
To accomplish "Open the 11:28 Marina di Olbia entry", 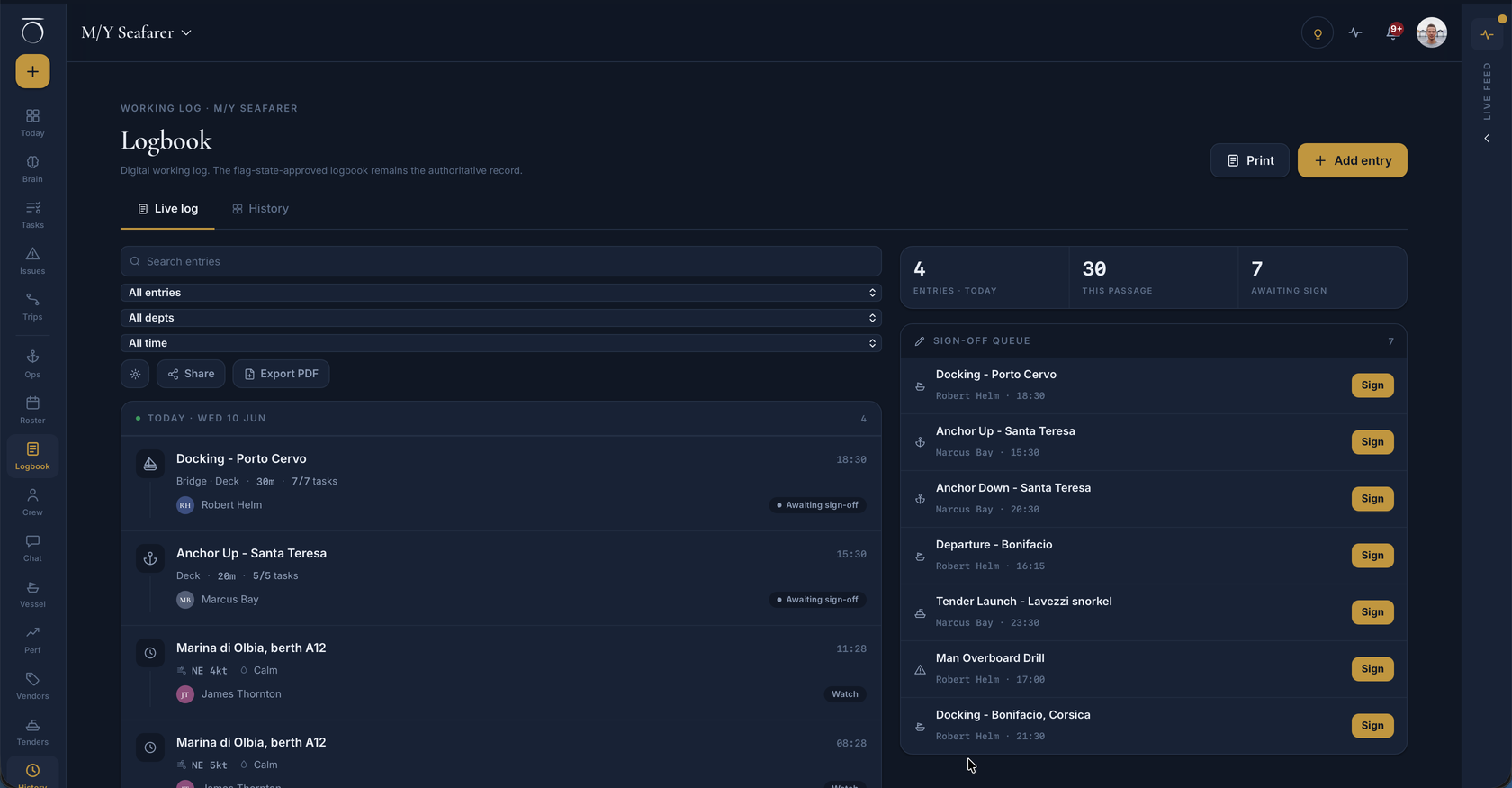I will click(501, 673).
